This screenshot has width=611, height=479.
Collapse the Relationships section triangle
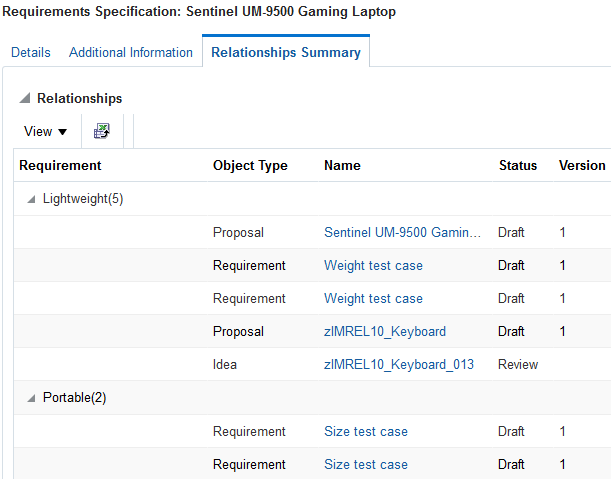pos(25,99)
